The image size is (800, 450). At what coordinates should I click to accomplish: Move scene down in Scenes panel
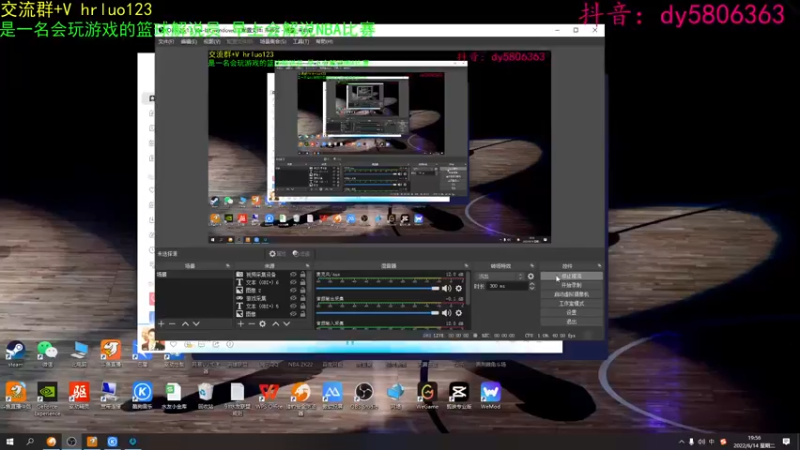(196, 324)
